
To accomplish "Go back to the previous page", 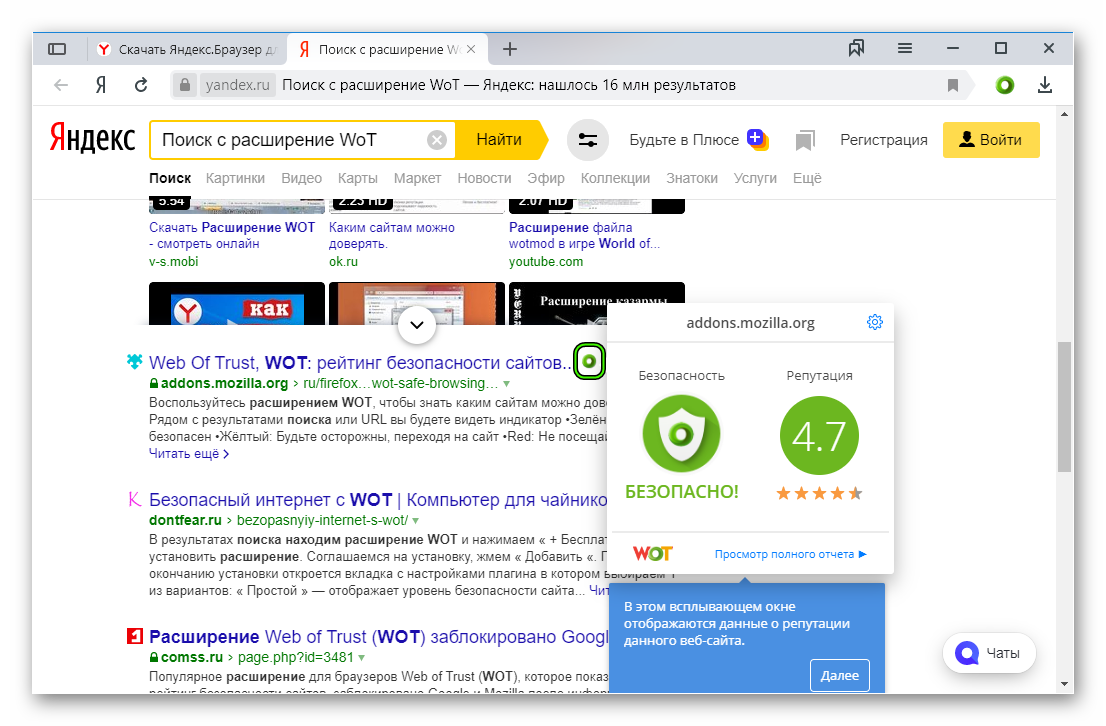I will (61, 85).
